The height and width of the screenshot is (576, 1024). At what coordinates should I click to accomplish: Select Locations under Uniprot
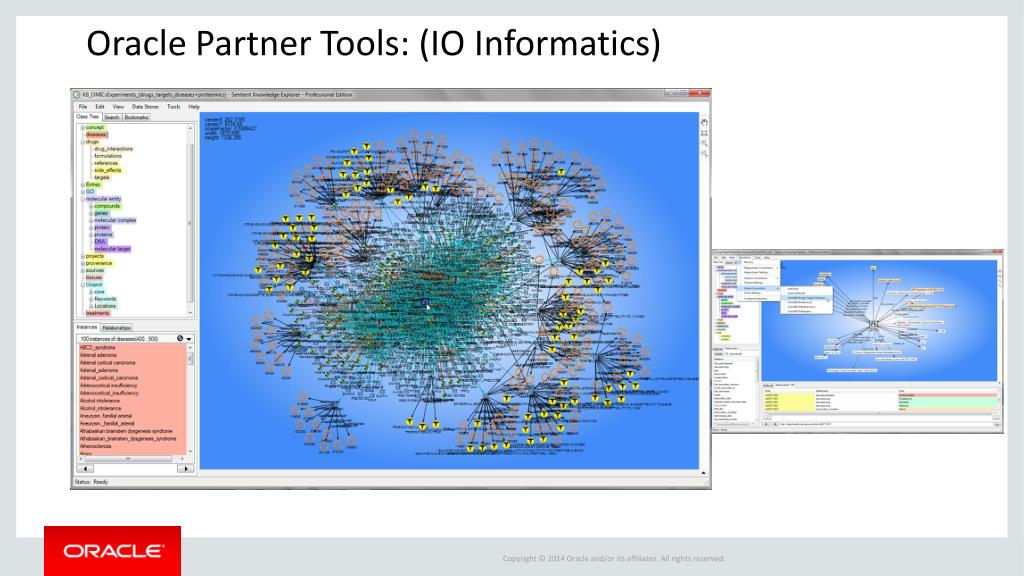[105, 306]
